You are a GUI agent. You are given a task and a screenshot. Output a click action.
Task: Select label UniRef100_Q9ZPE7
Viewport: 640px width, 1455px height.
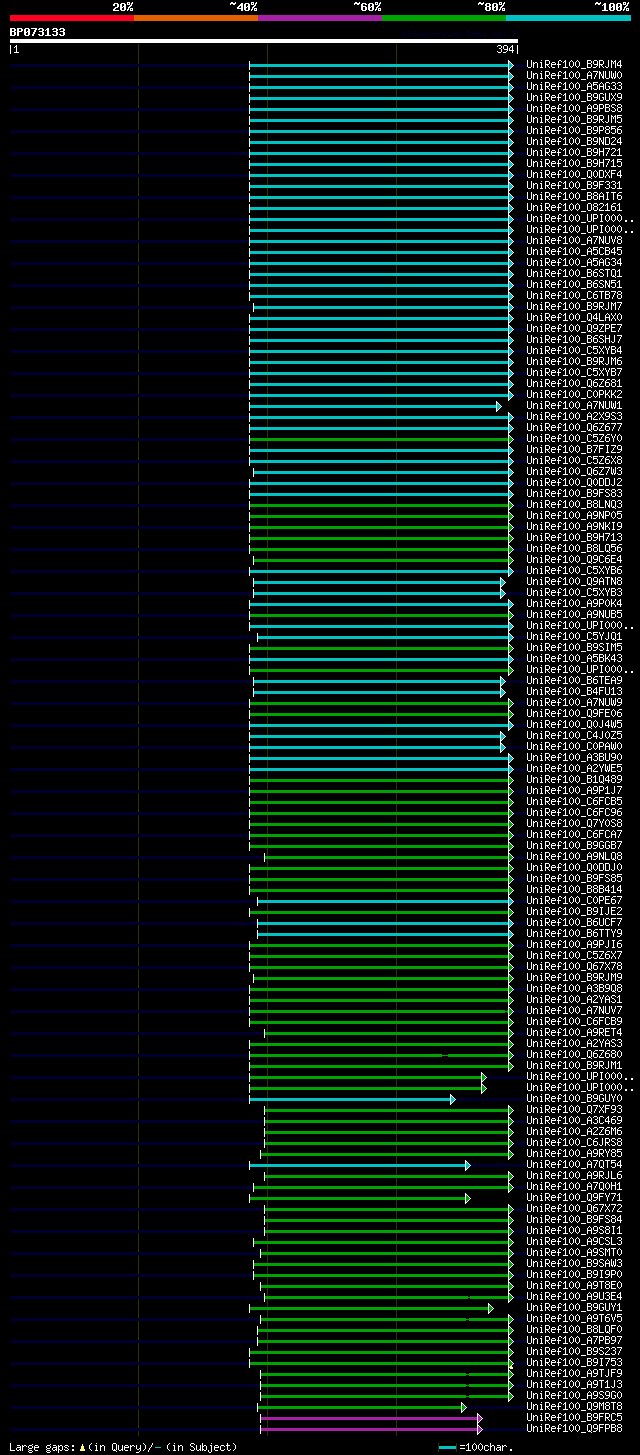click(574, 328)
